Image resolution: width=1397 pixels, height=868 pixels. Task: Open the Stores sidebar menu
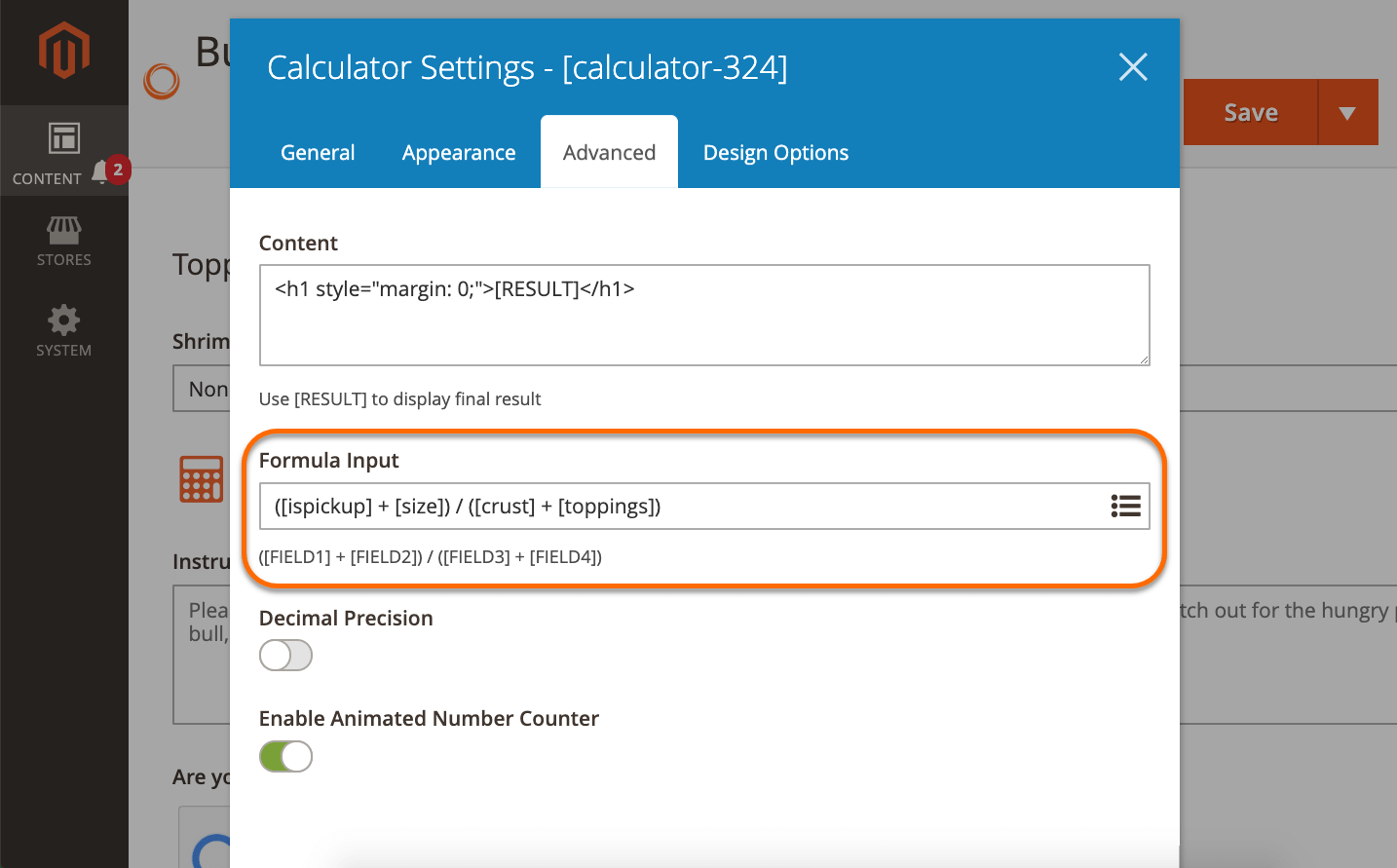64,241
